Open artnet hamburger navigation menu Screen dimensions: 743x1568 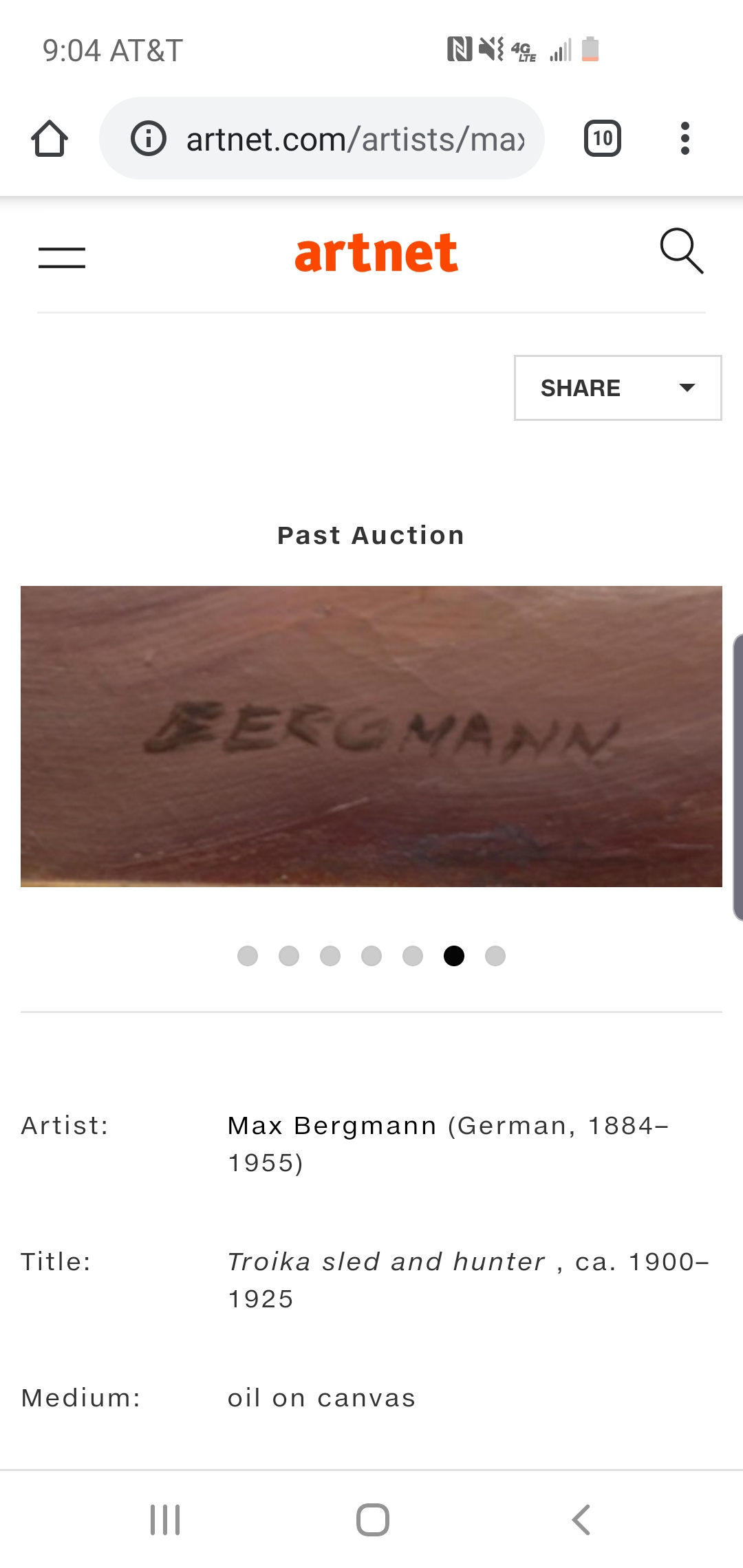[x=62, y=257]
